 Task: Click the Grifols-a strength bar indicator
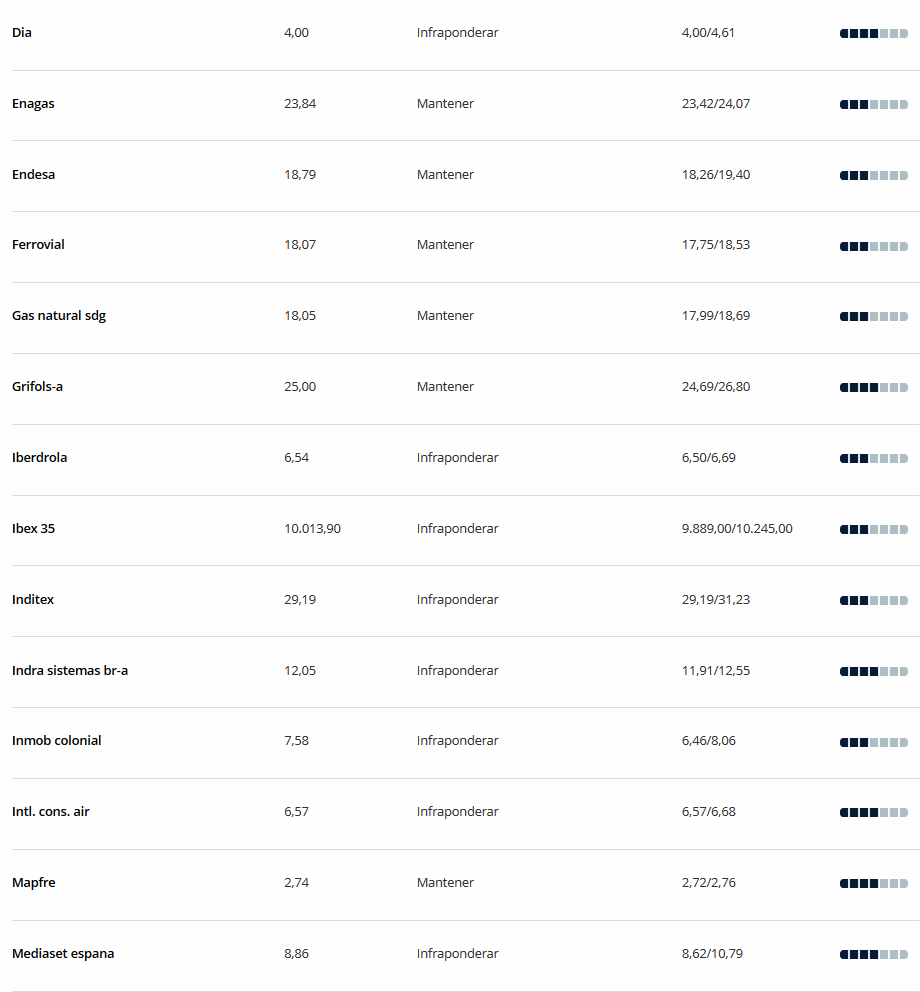point(874,387)
